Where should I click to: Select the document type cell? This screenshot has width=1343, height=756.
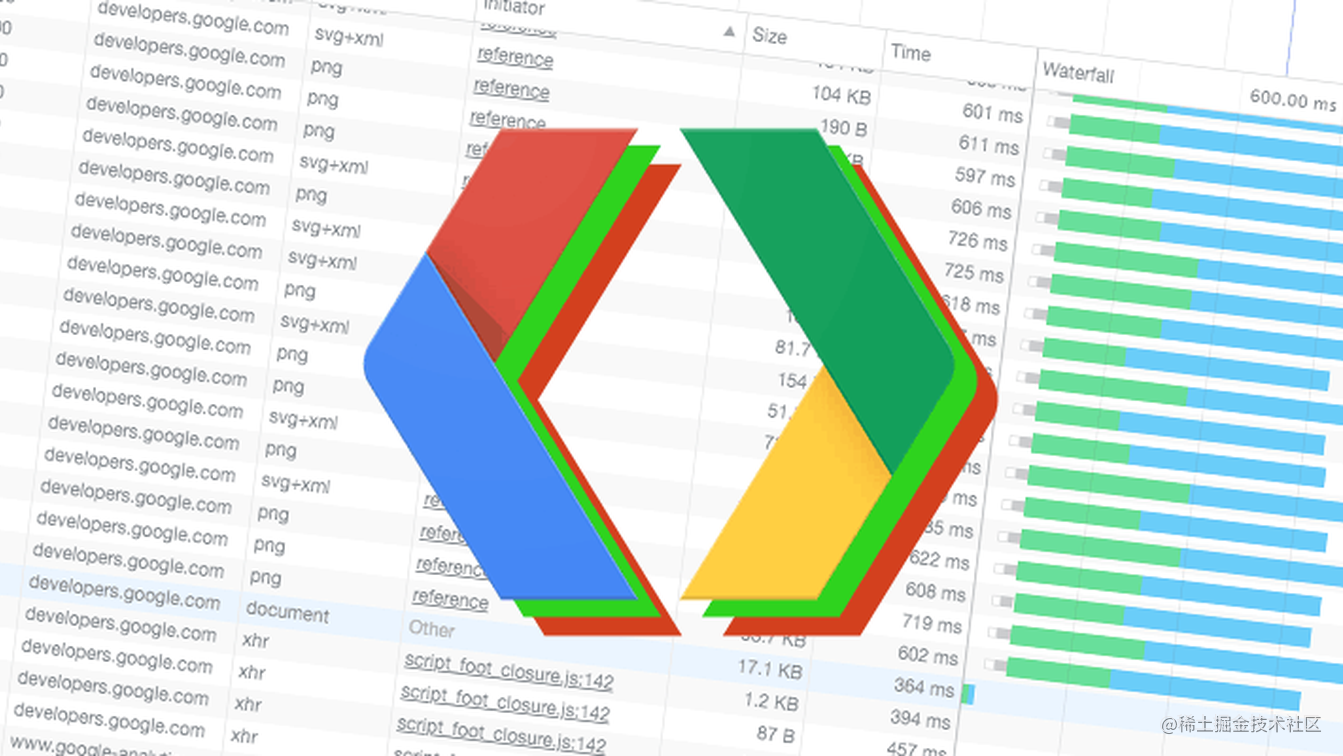pos(287,613)
